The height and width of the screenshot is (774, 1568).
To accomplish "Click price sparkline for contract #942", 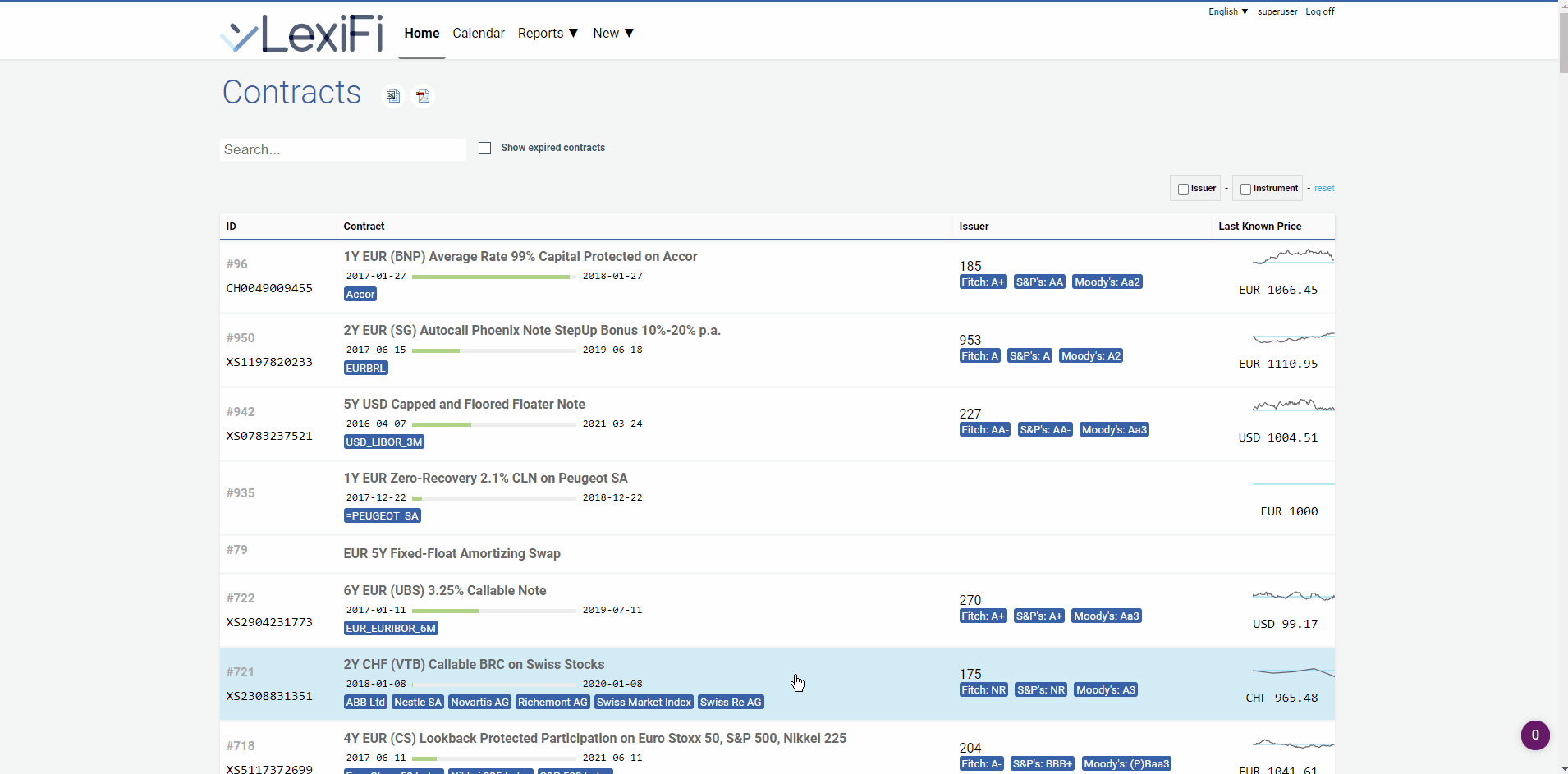I will click(1293, 405).
